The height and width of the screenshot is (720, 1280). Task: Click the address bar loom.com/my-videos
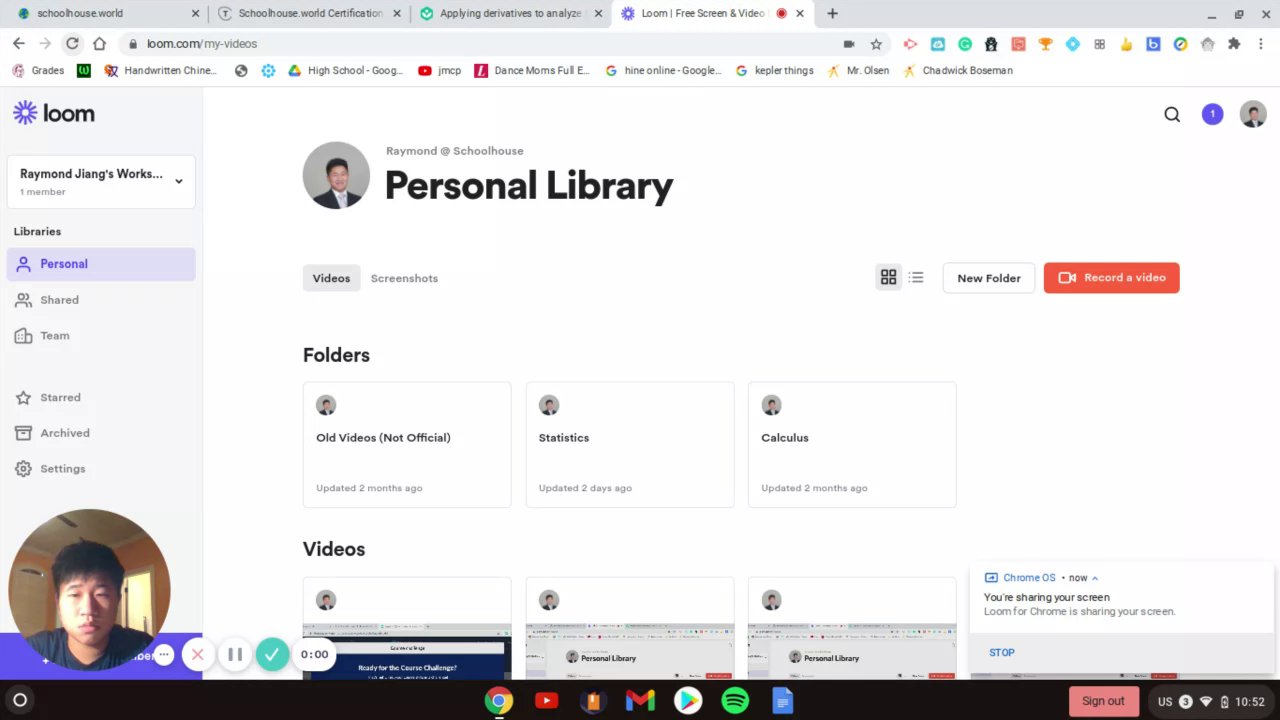point(480,44)
